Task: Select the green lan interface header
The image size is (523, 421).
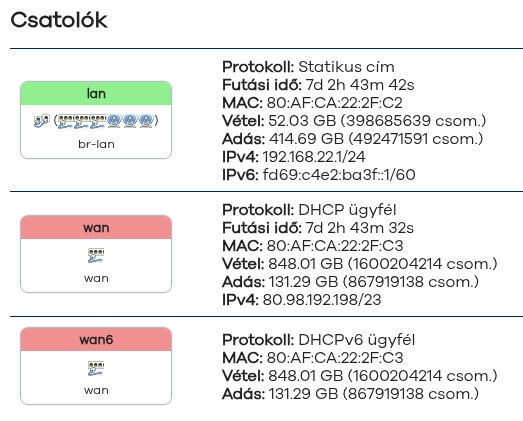Action: tap(96, 93)
